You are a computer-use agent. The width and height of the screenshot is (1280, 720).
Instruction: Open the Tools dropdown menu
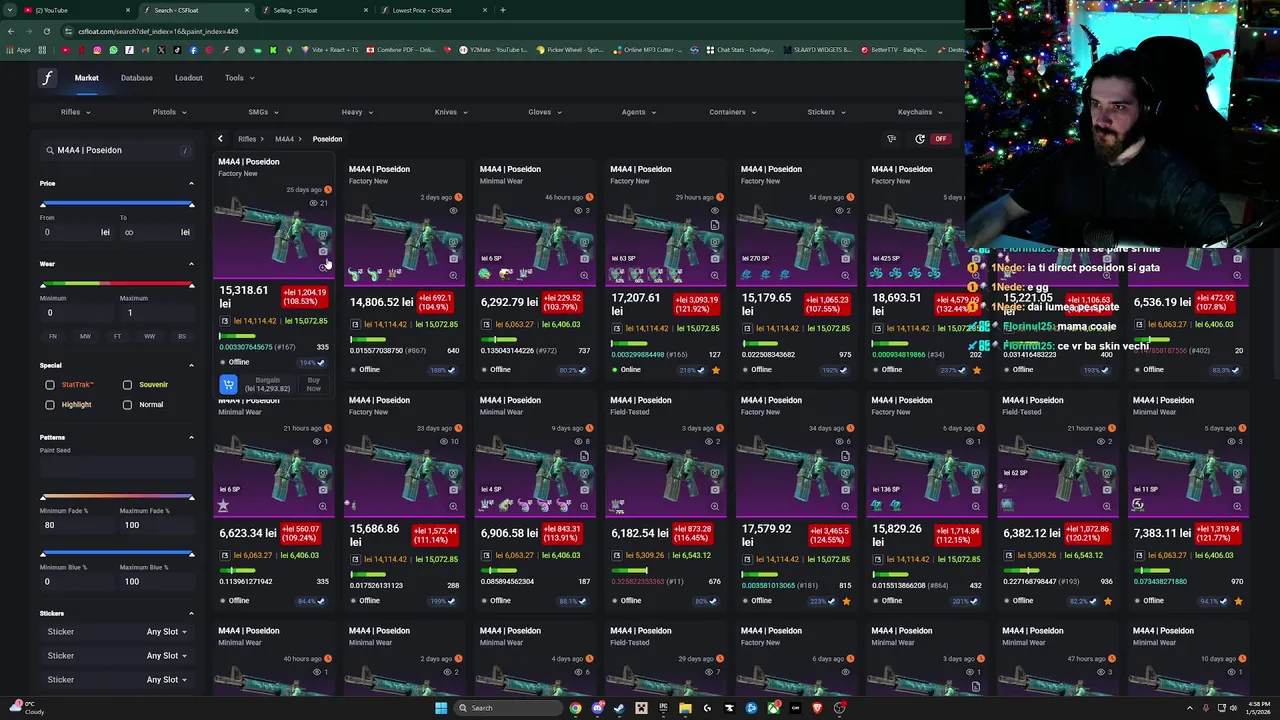[x=239, y=78]
